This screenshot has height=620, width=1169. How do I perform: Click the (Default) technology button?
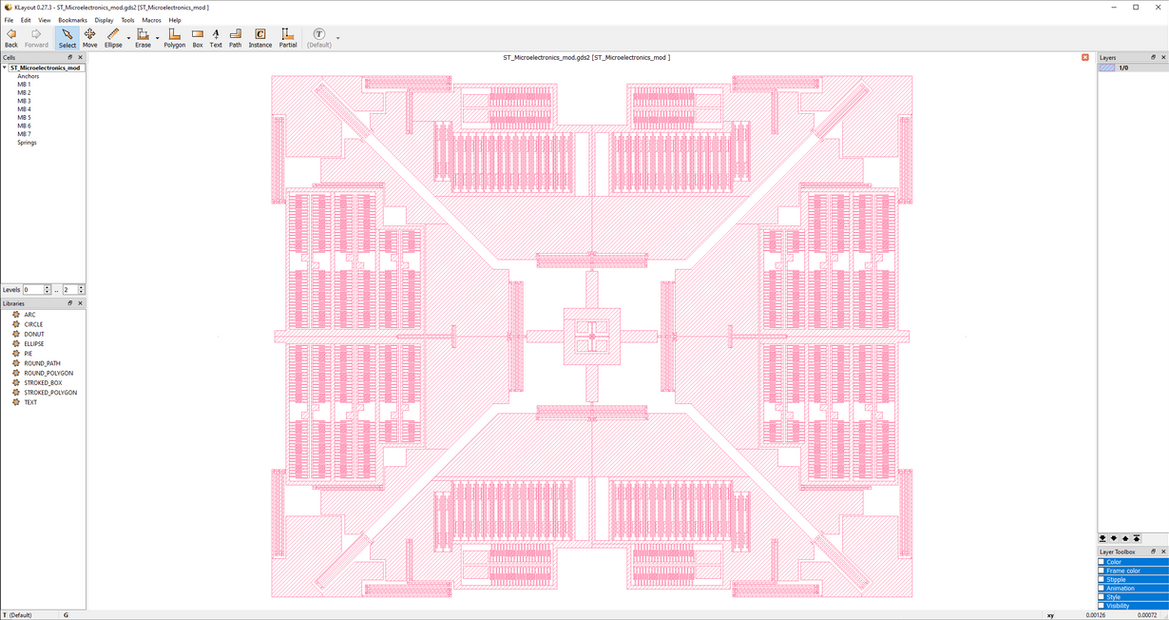pos(319,37)
